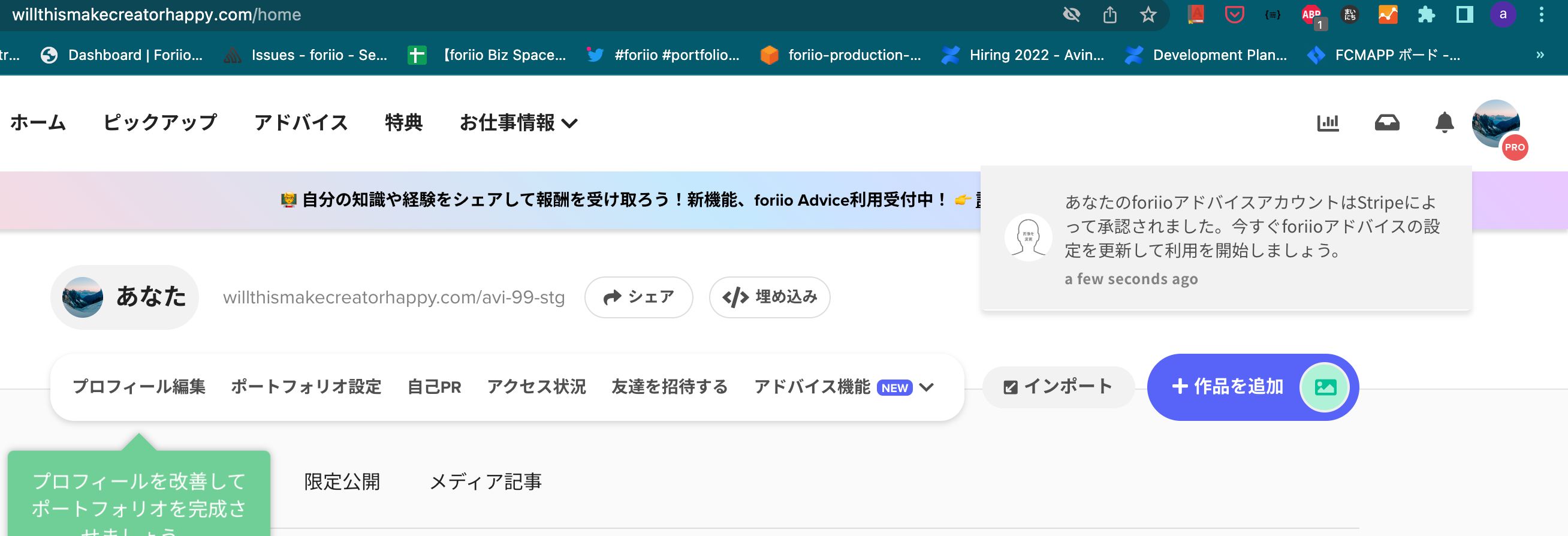Open ポートフォリオ設定 tab
The height and width of the screenshot is (536, 1568).
[306, 387]
